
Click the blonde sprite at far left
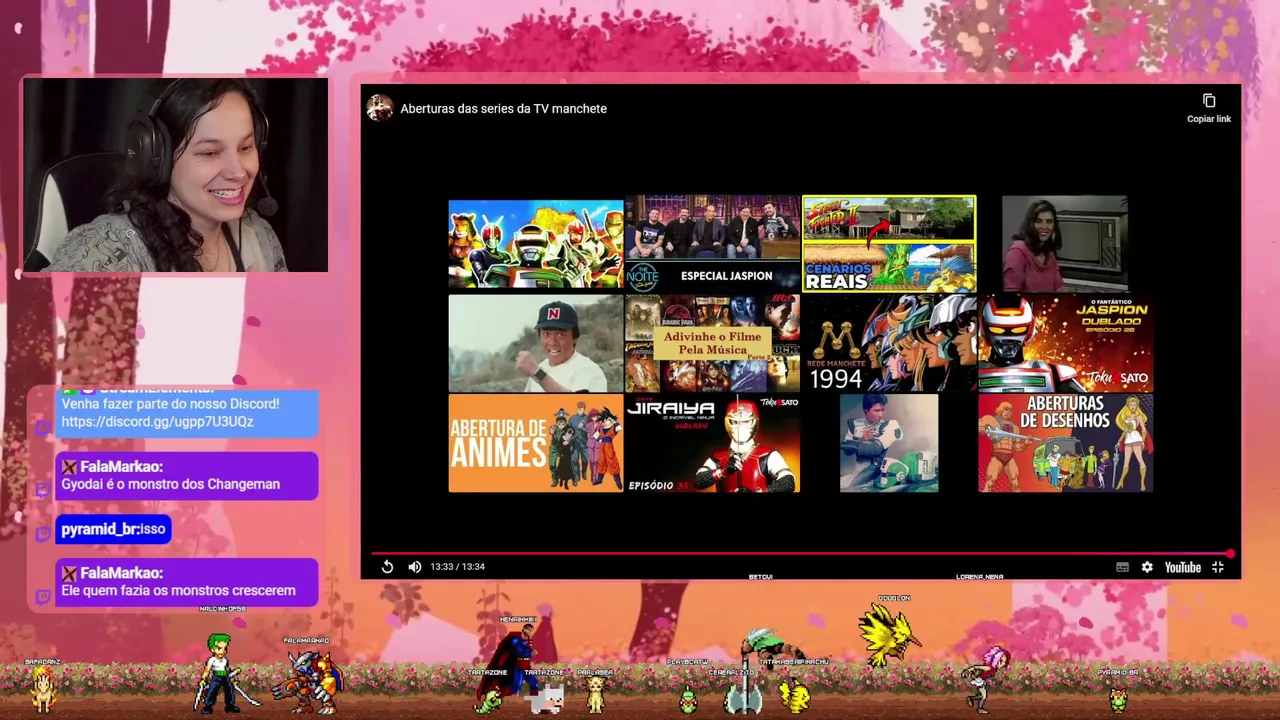pyautogui.click(x=43, y=689)
